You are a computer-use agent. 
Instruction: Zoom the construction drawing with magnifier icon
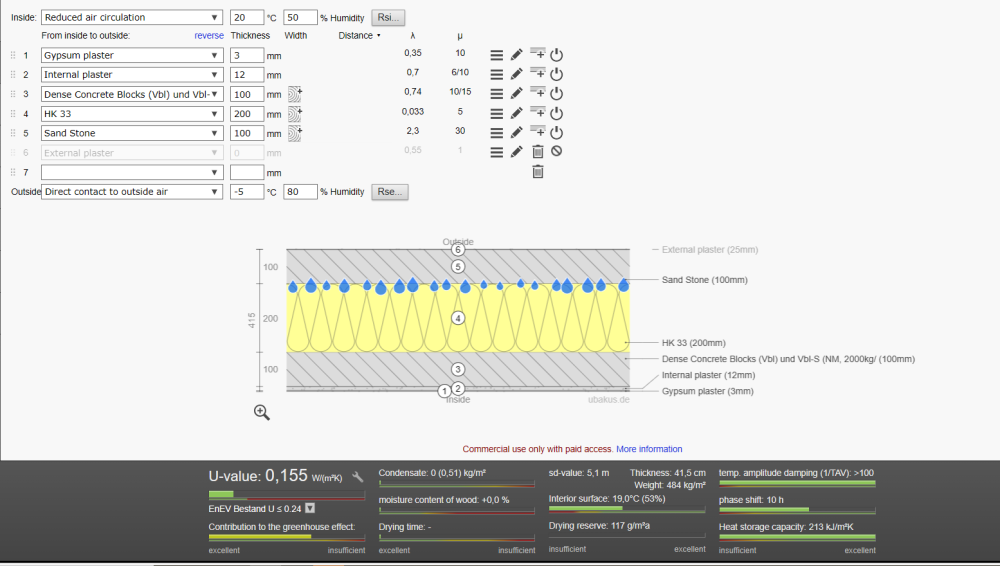click(261, 412)
